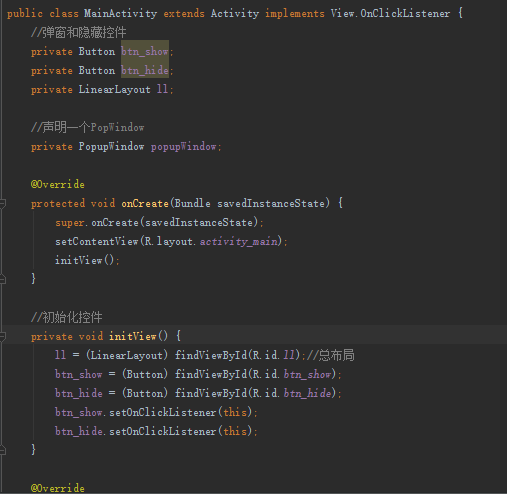507x494 pixels.
Task: Click the comment '//总布局'
Action: 331,355
